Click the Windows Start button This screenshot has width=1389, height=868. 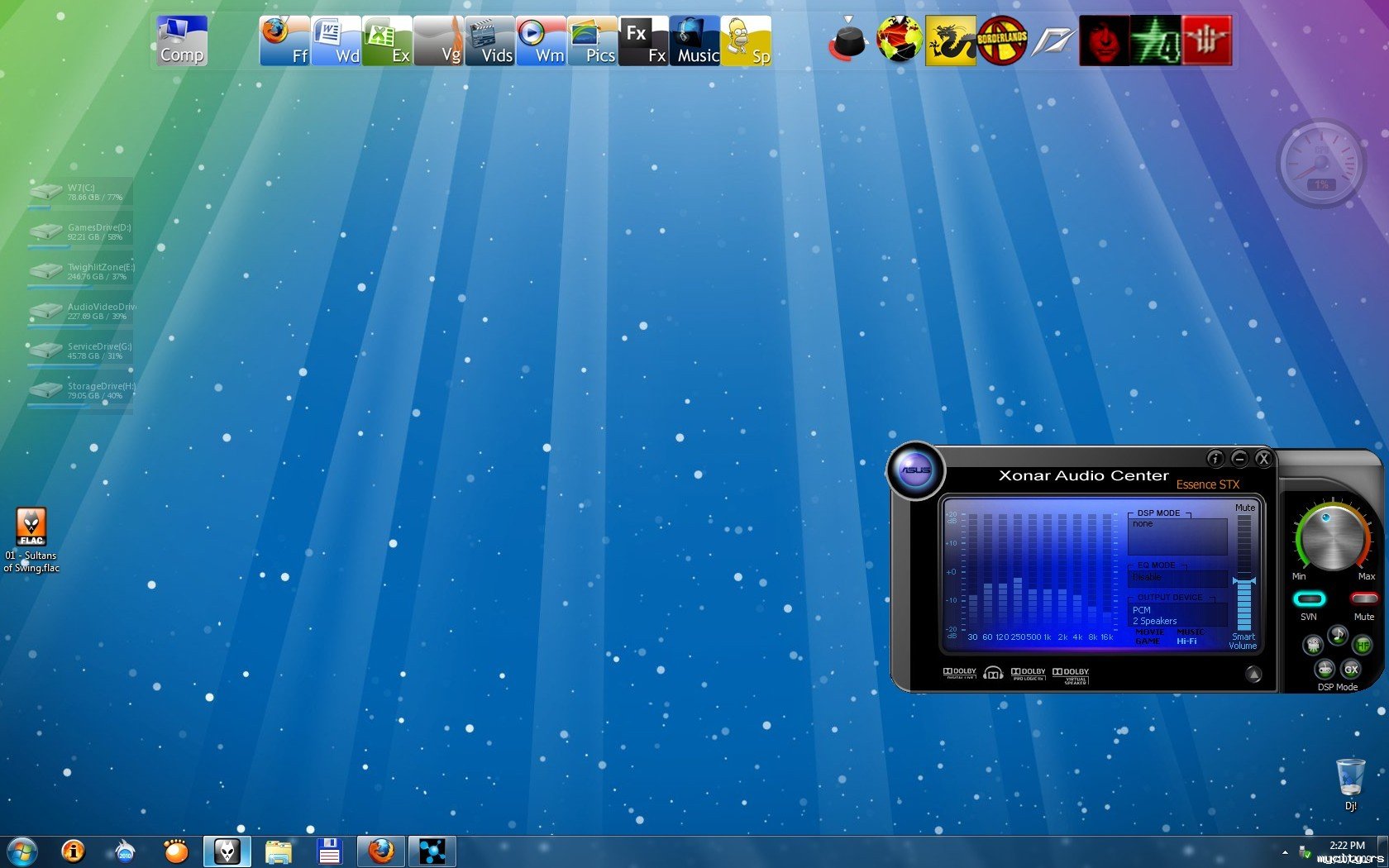(x=21, y=851)
